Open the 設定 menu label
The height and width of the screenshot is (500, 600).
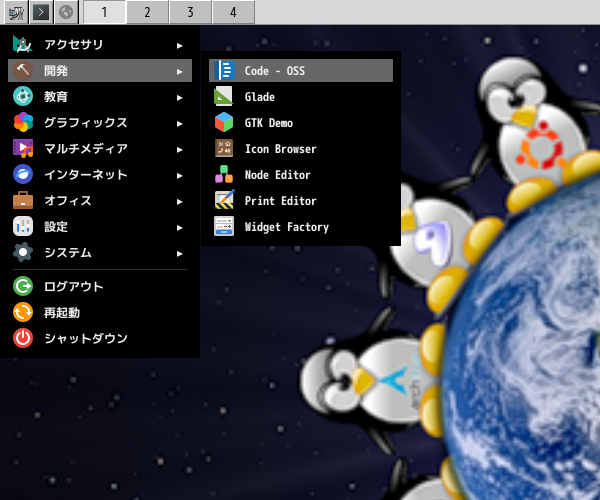(x=56, y=226)
